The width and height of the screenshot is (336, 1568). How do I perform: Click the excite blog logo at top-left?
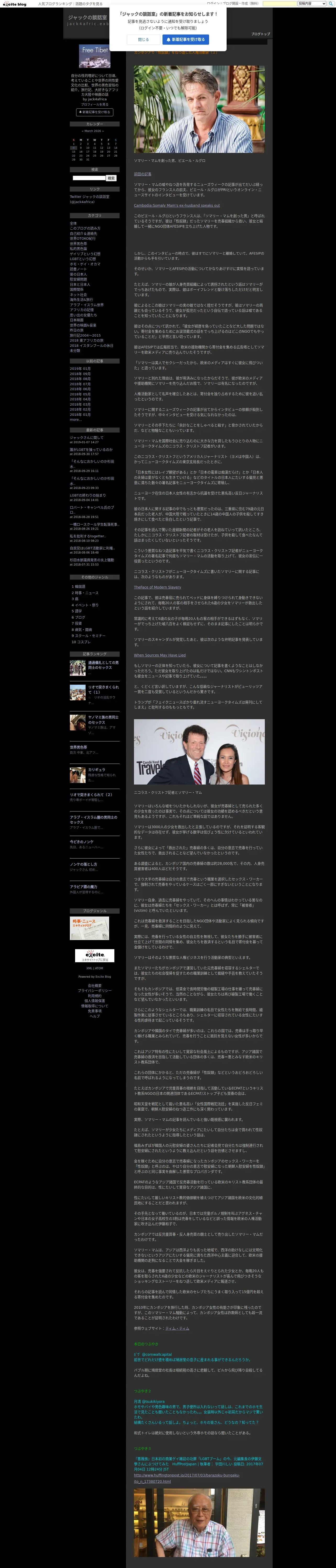[14, 4]
